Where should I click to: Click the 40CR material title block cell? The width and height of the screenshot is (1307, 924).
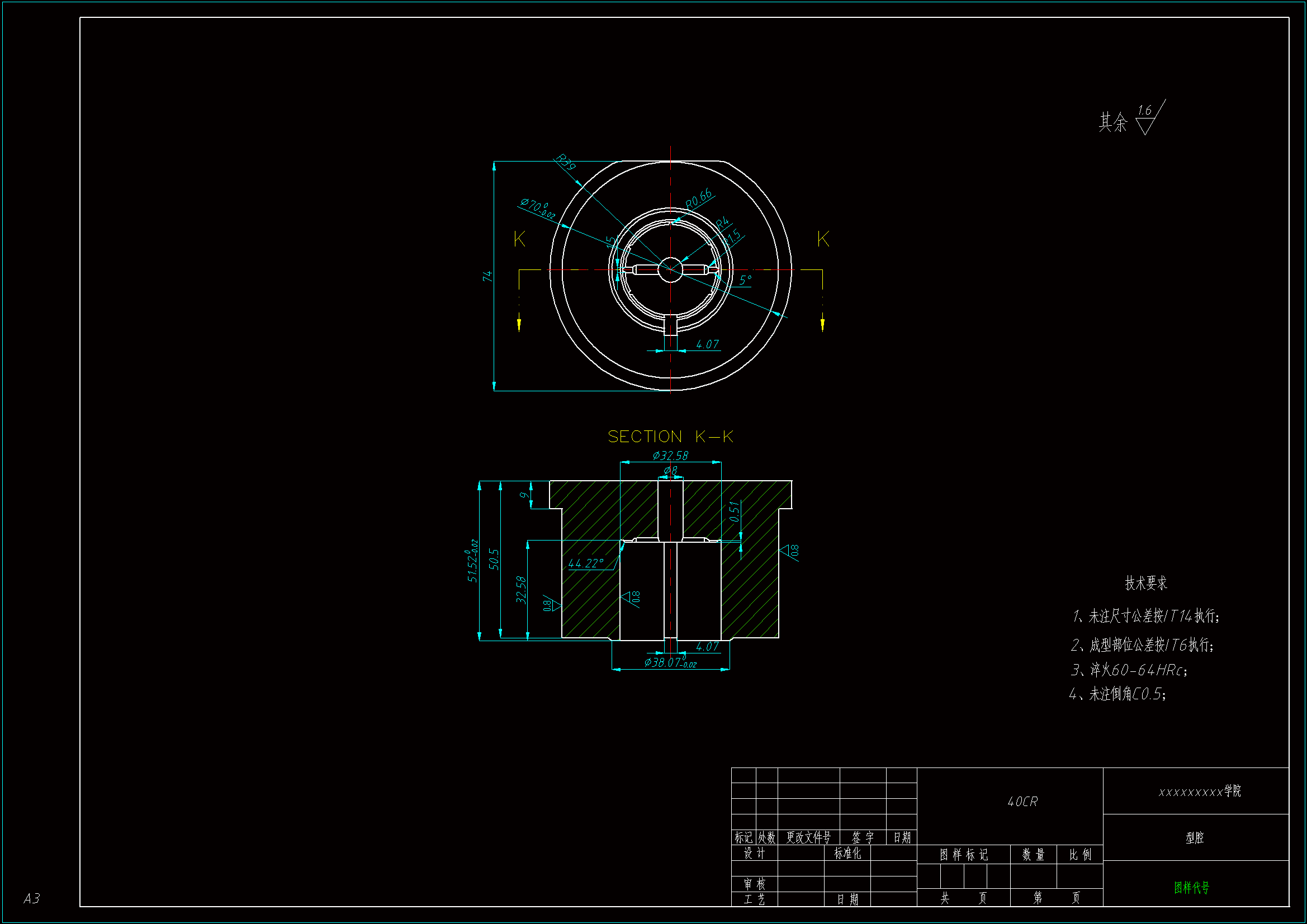(1022, 802)
